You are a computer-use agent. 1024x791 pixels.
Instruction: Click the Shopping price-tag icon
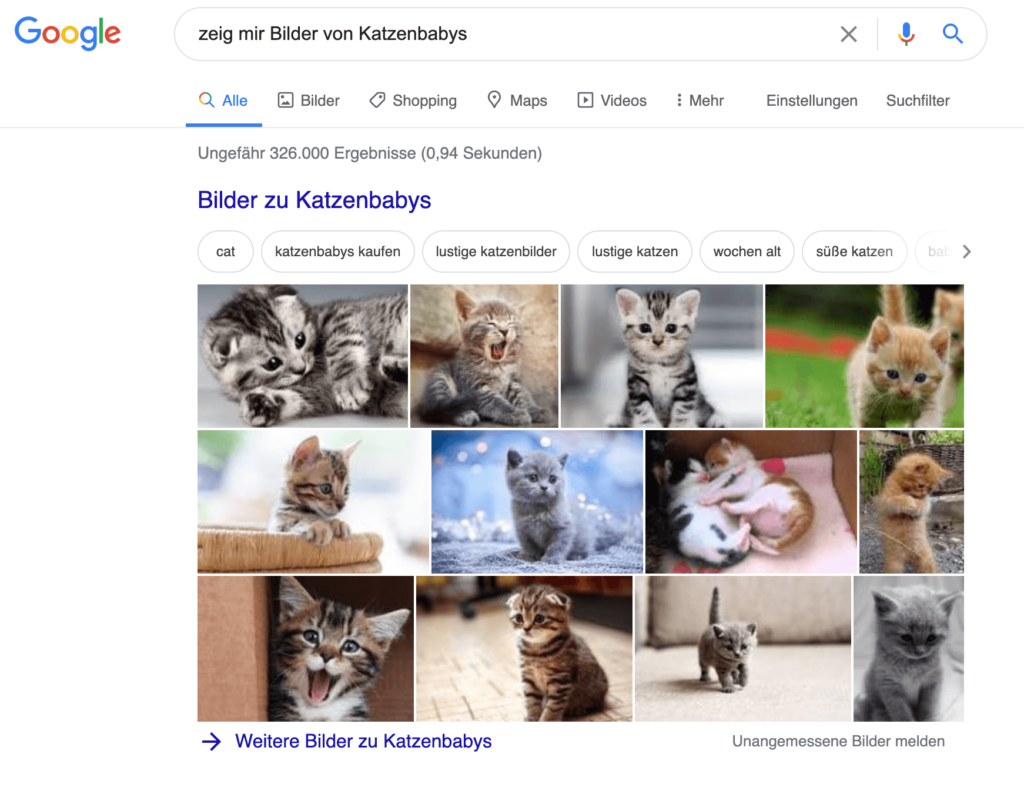(x=377, y=100)
